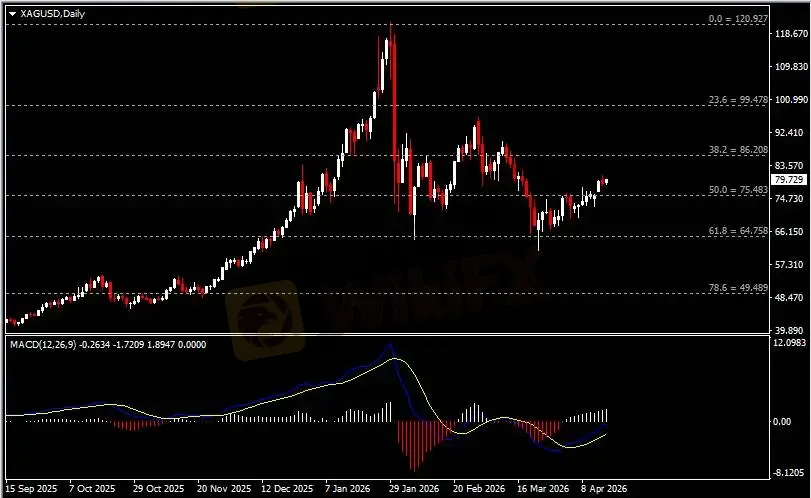The width and height of the screenshot is (811, 498).
Task: Click the current price tag 79.729
Action: (x=789, y=179)
